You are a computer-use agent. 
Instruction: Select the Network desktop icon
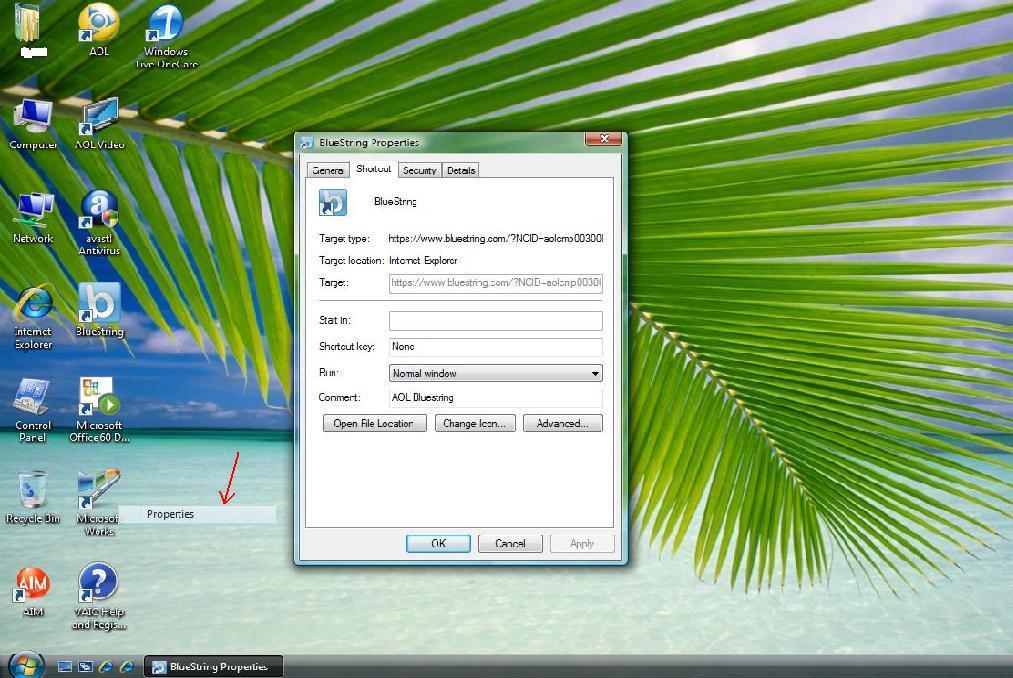(x=33, y=218)
